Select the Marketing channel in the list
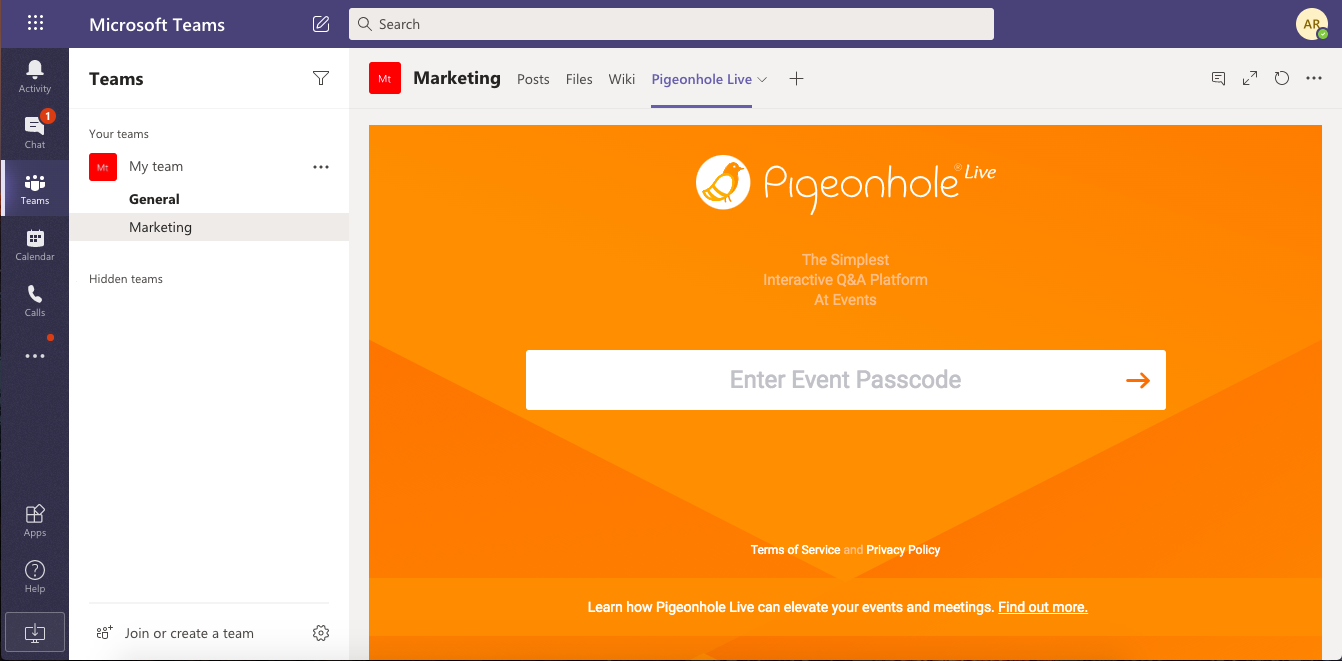 (209, 227)
